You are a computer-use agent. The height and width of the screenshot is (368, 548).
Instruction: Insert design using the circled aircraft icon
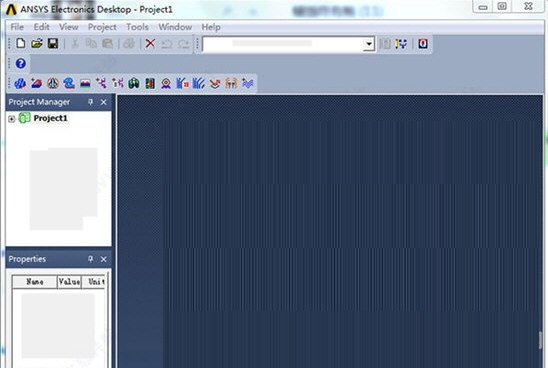click(x=53, y=84)
